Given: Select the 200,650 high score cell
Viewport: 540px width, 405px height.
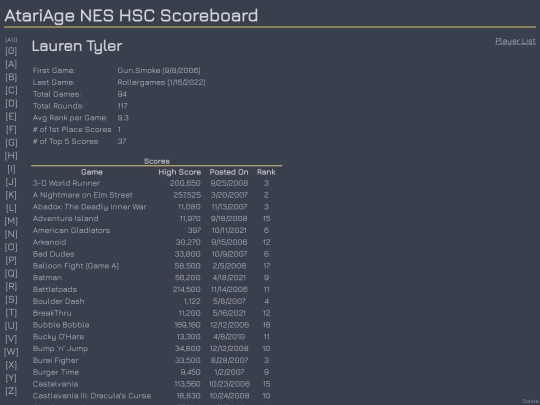Looking at the screenshot, I should pyautogui.click(x=185, y=183).
